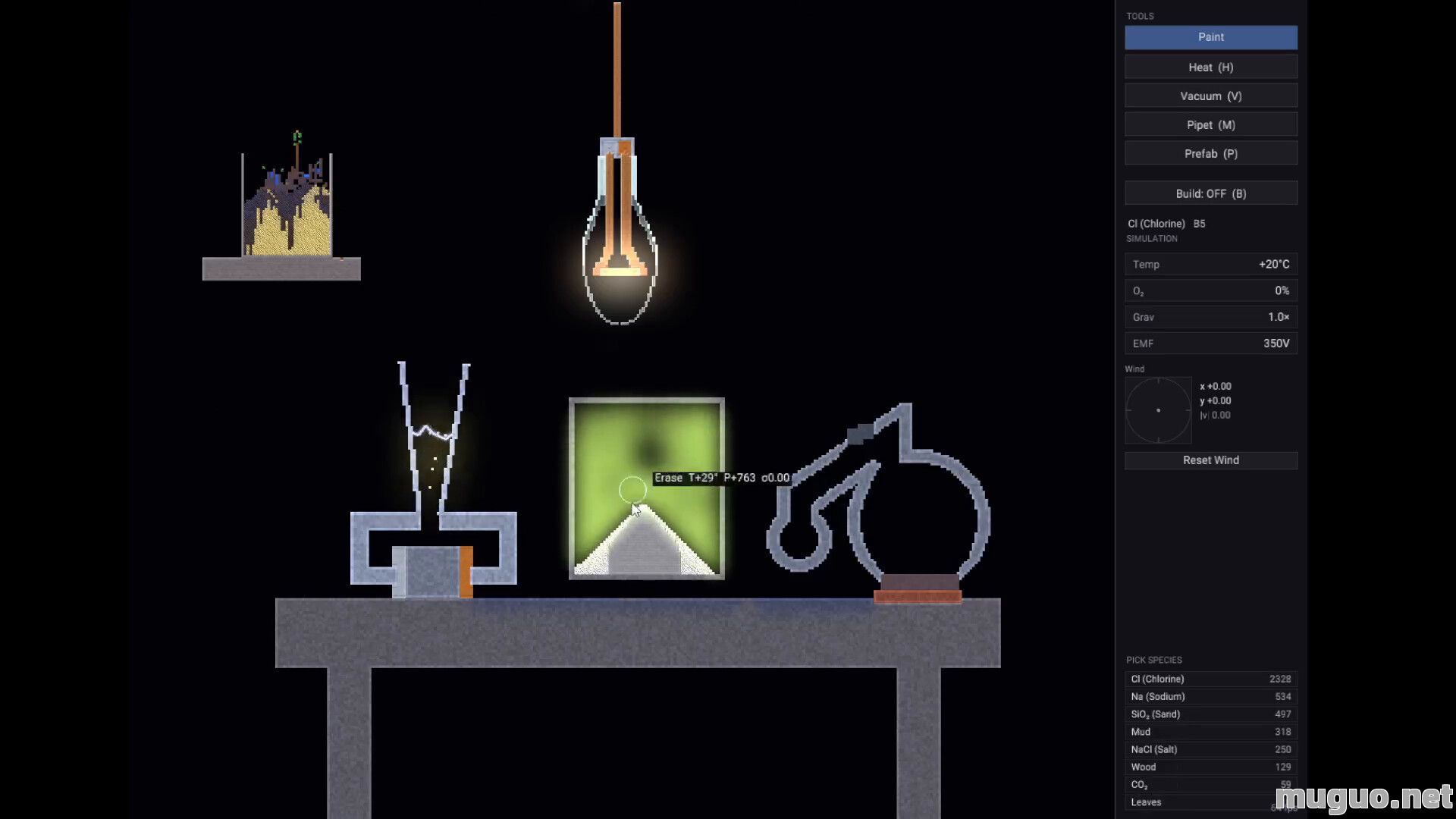Viewport: 1456px width, 819px height.
Task: Pick Mud species from list
Action: point(1210,731)
